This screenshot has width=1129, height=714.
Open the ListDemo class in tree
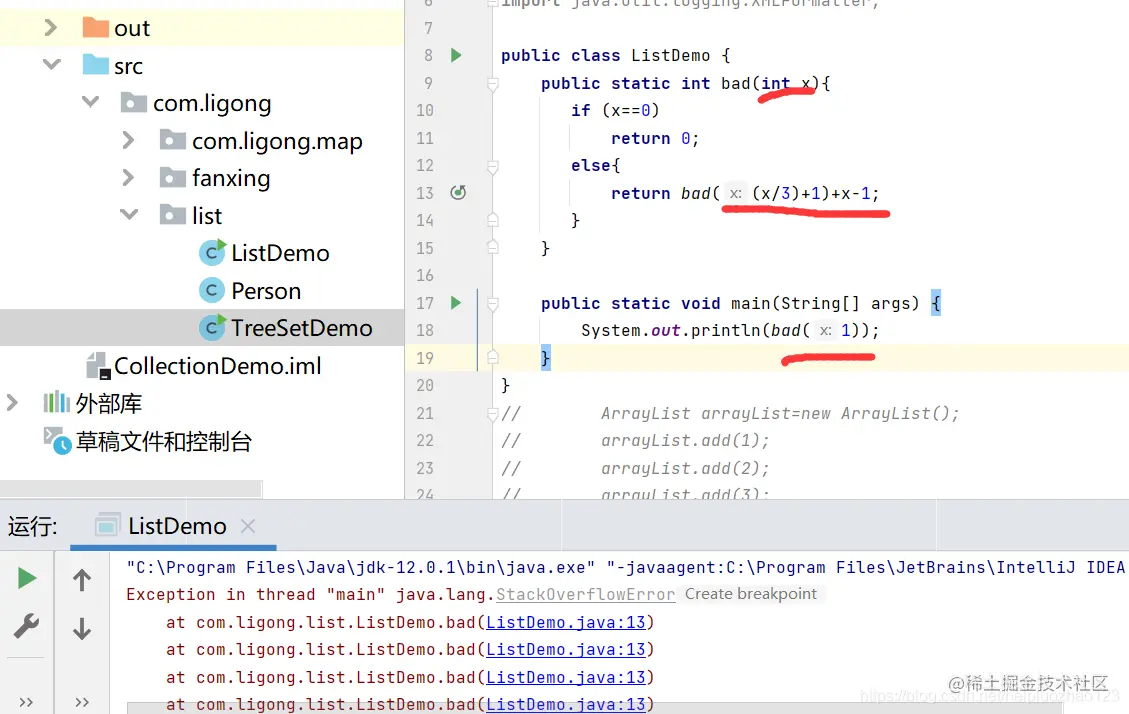pos(279,253)
